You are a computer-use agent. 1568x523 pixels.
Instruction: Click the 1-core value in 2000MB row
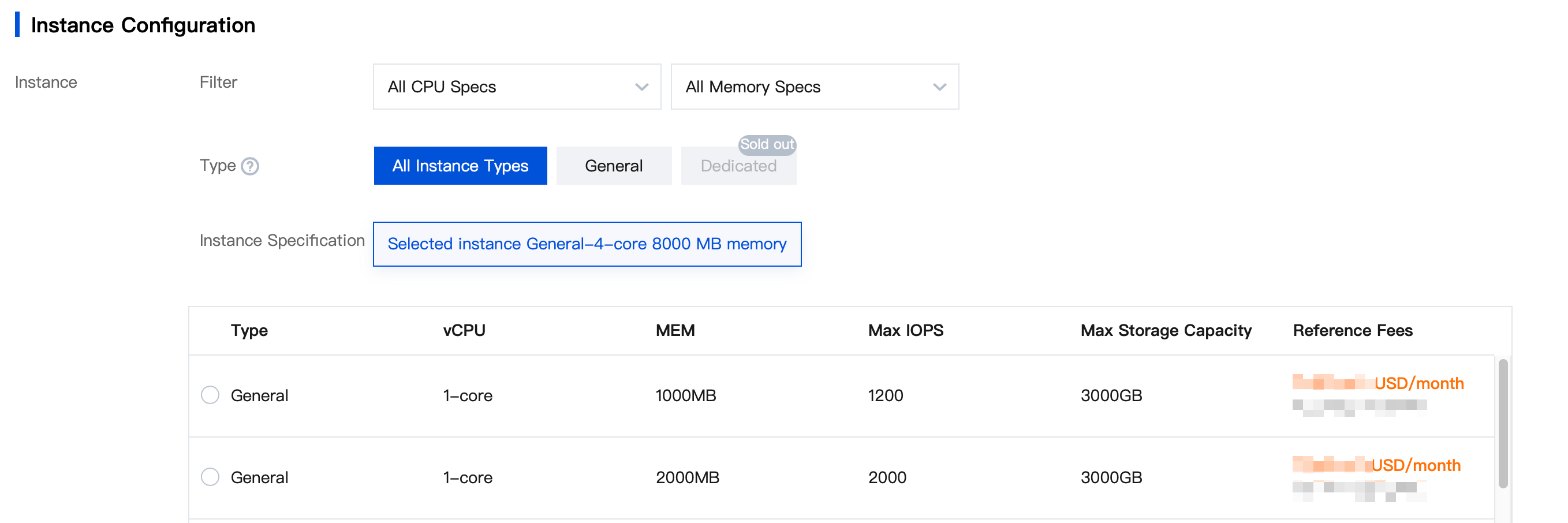tap(468, 477)
